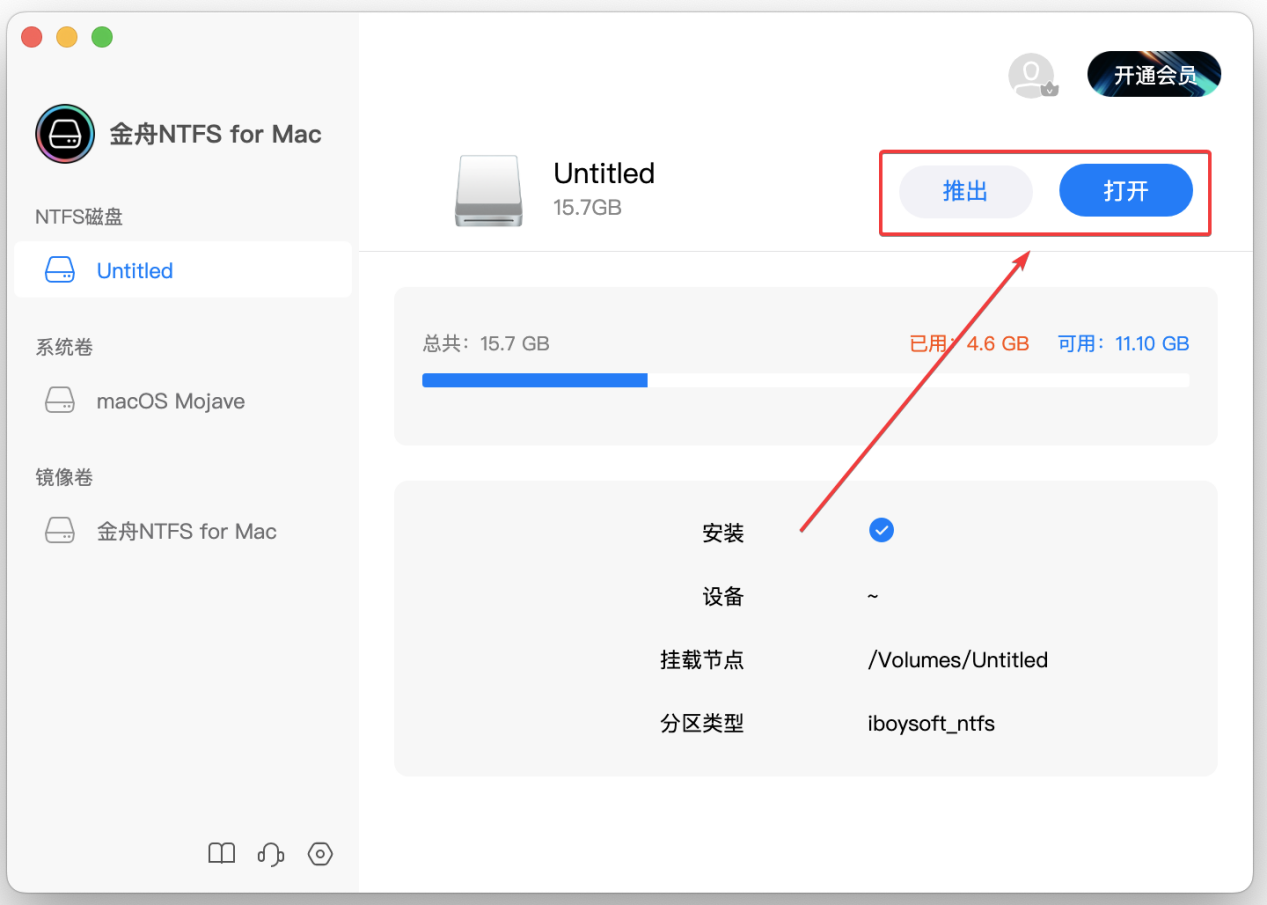1267x905 pixels.
Task: Close the window with the red button
Action: 32,37
